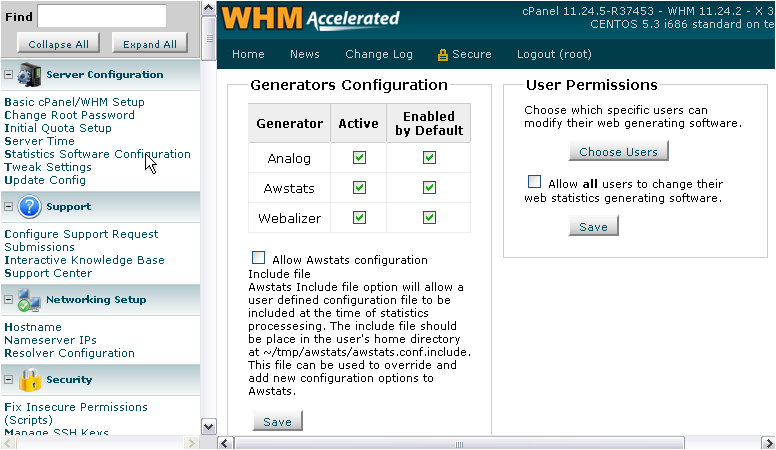Click Logout (root) in navigation bar
This screenshot has width=776, height=450.
[554, 54]
